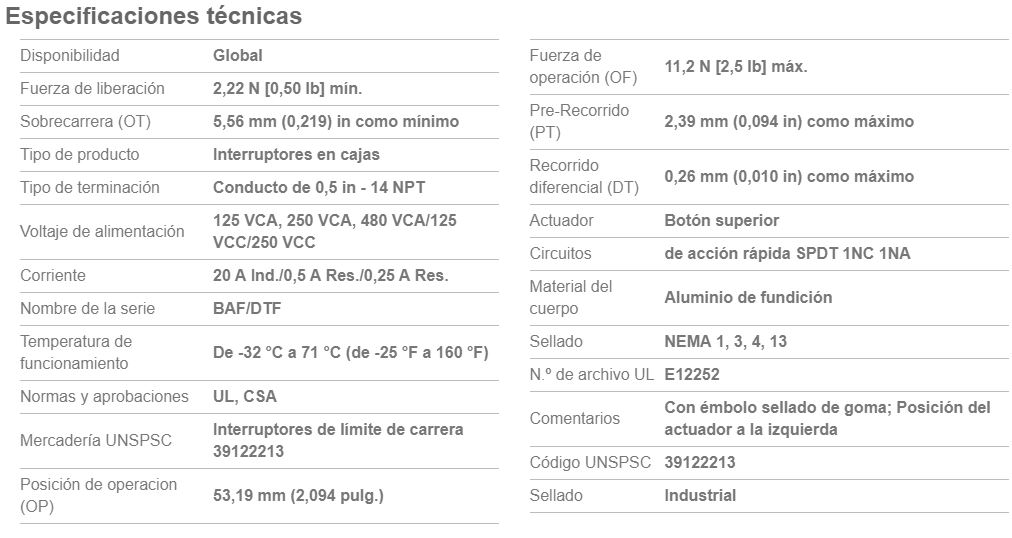This screenshot has width=1012, height=538.
Task: Click the Mercadería UNSPSC label
Action: point(96,441)
